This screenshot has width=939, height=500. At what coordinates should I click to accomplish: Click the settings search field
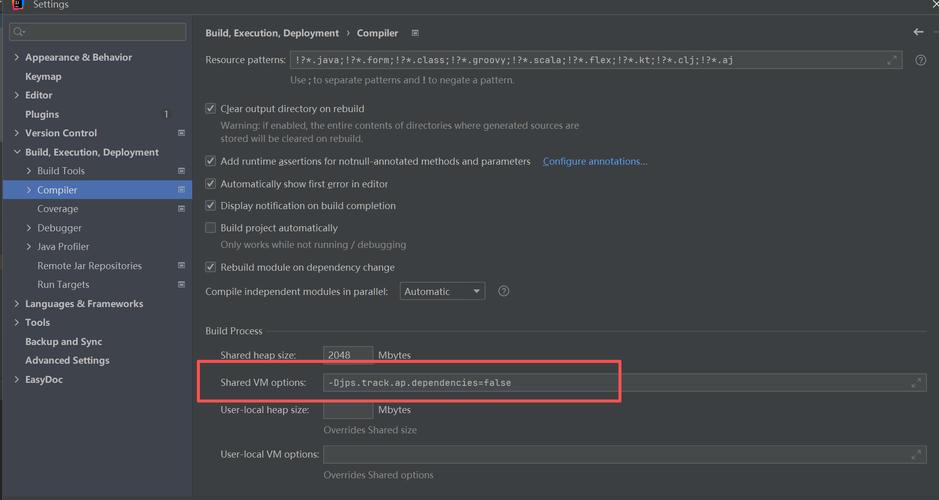[x=98, y=32]
